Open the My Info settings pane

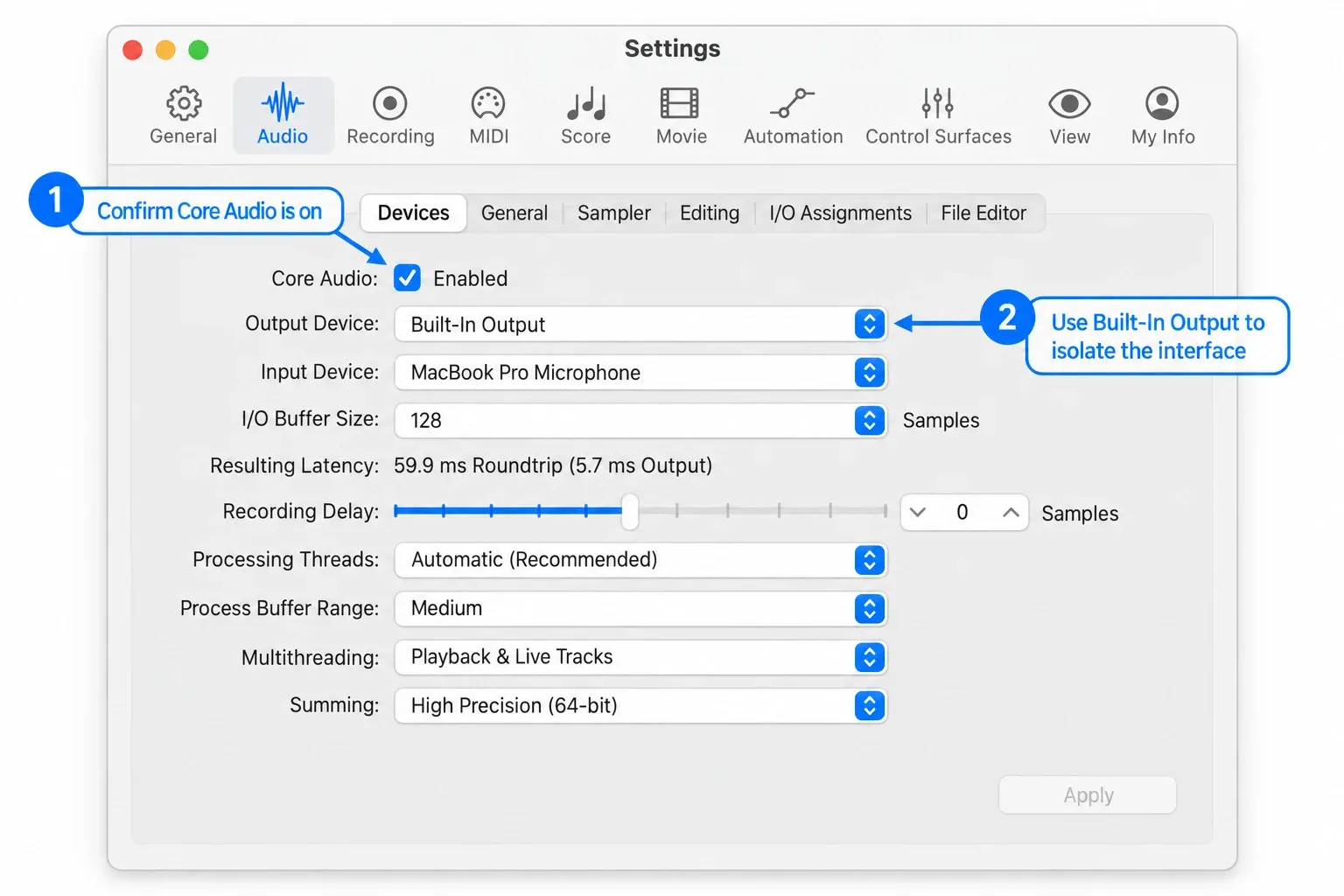click(1162, 115)
